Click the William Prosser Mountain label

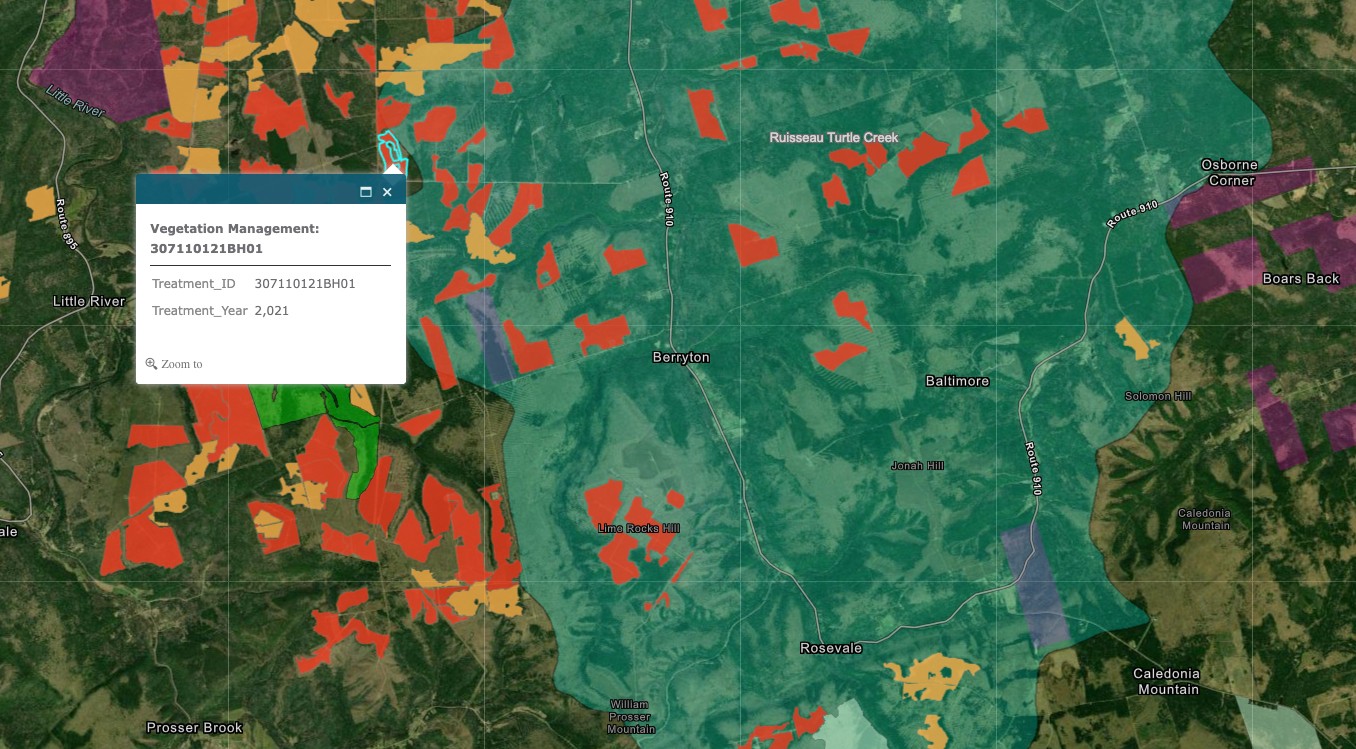click(631, 717)
